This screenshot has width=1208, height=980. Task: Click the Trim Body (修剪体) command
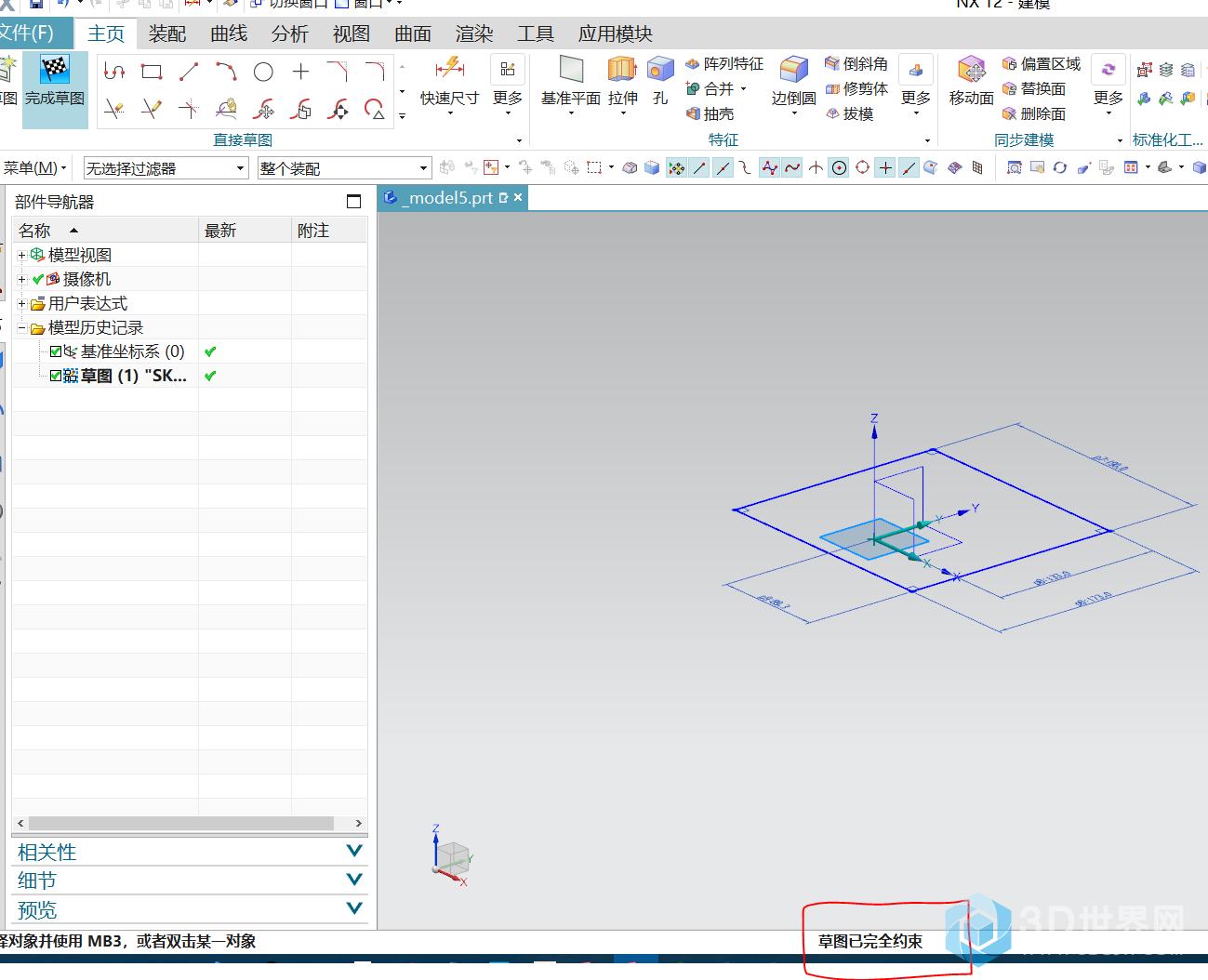pos(856,88)
